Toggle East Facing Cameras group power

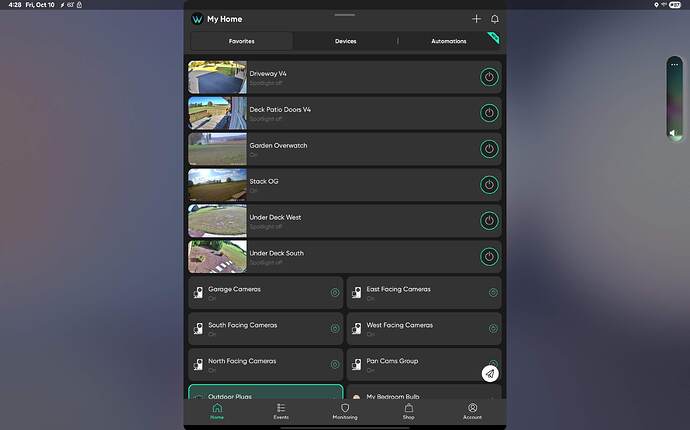493,293
